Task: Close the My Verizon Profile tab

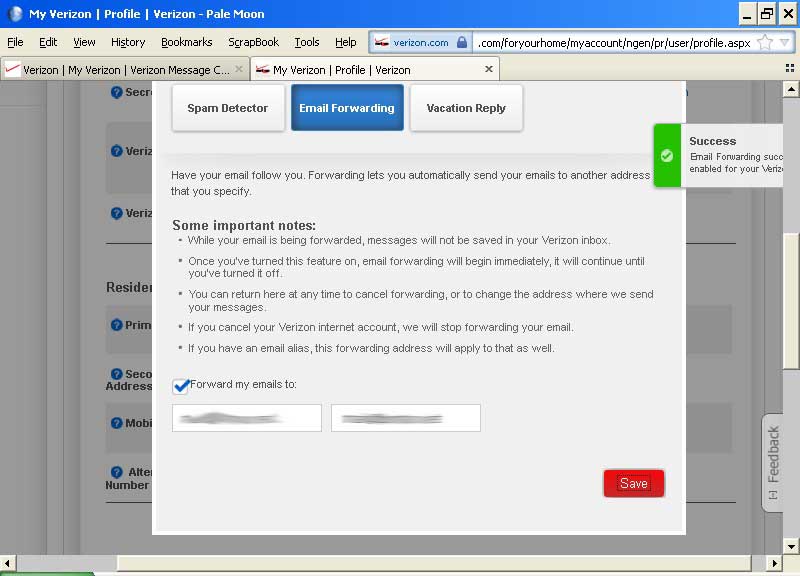Action: [x=488, y=69]
